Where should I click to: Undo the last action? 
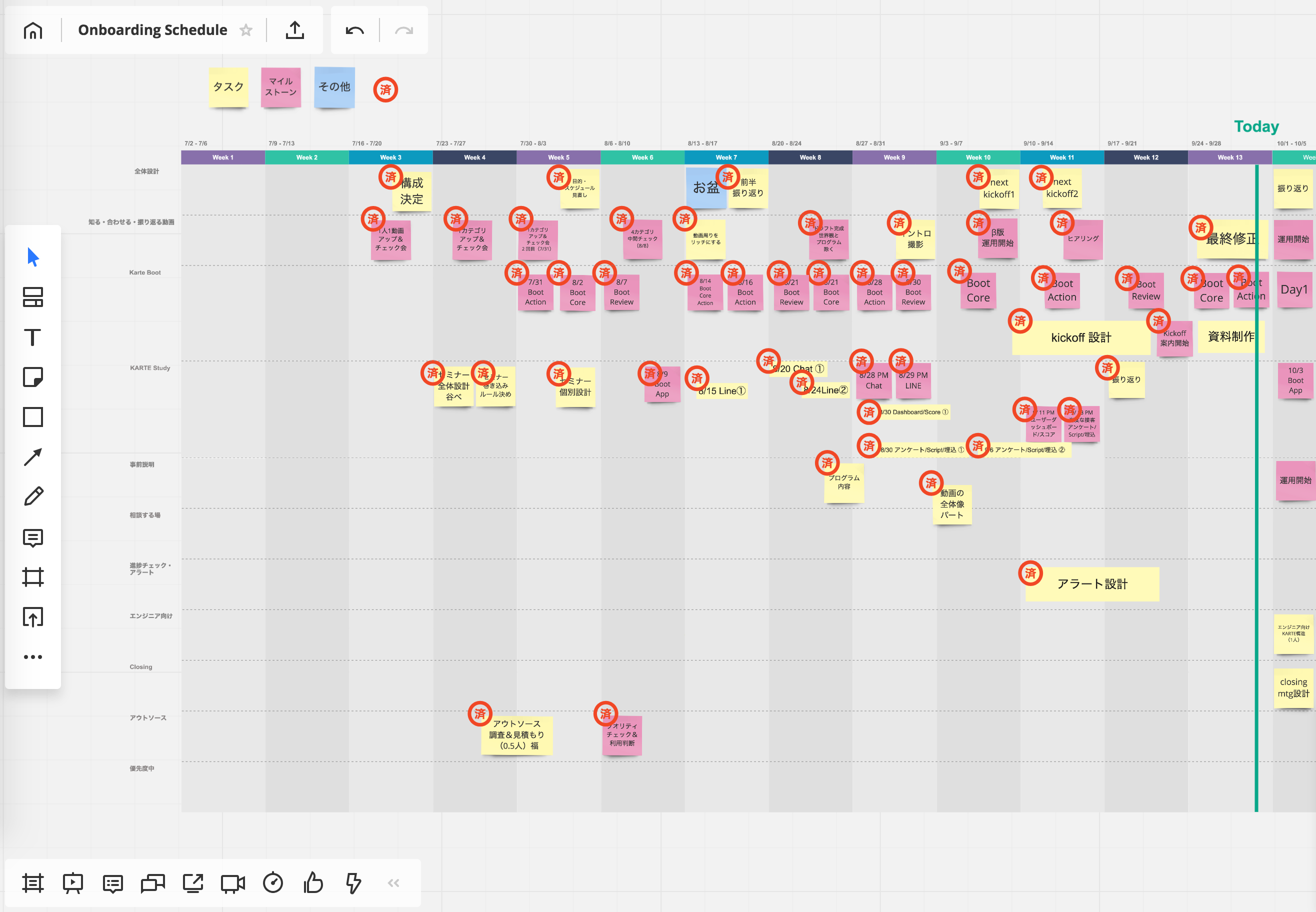(354, 30)
